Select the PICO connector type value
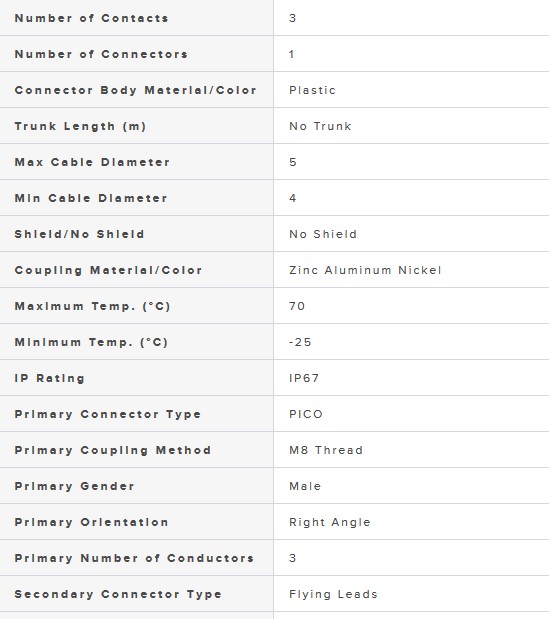 [306, 414]
